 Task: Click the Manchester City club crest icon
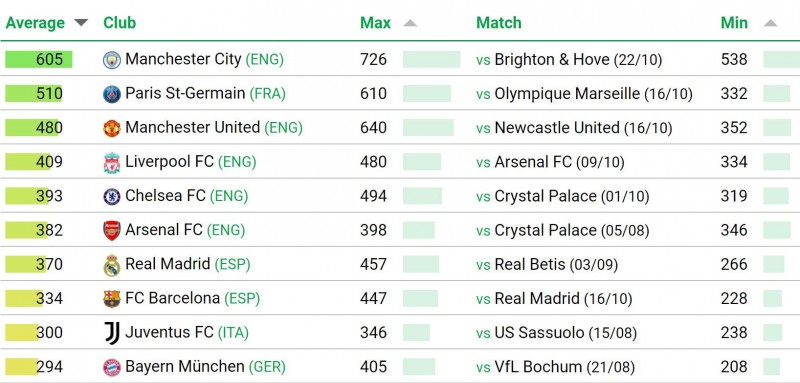(x=112, y=60)
